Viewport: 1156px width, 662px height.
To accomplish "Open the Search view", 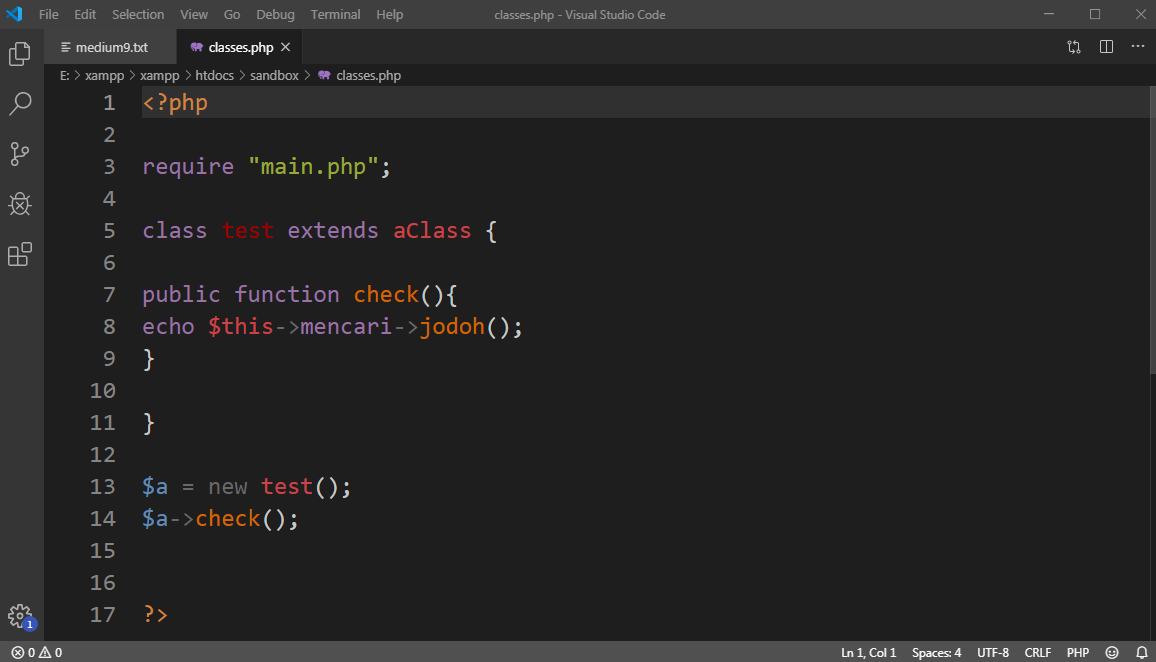I will coord(20,104).
